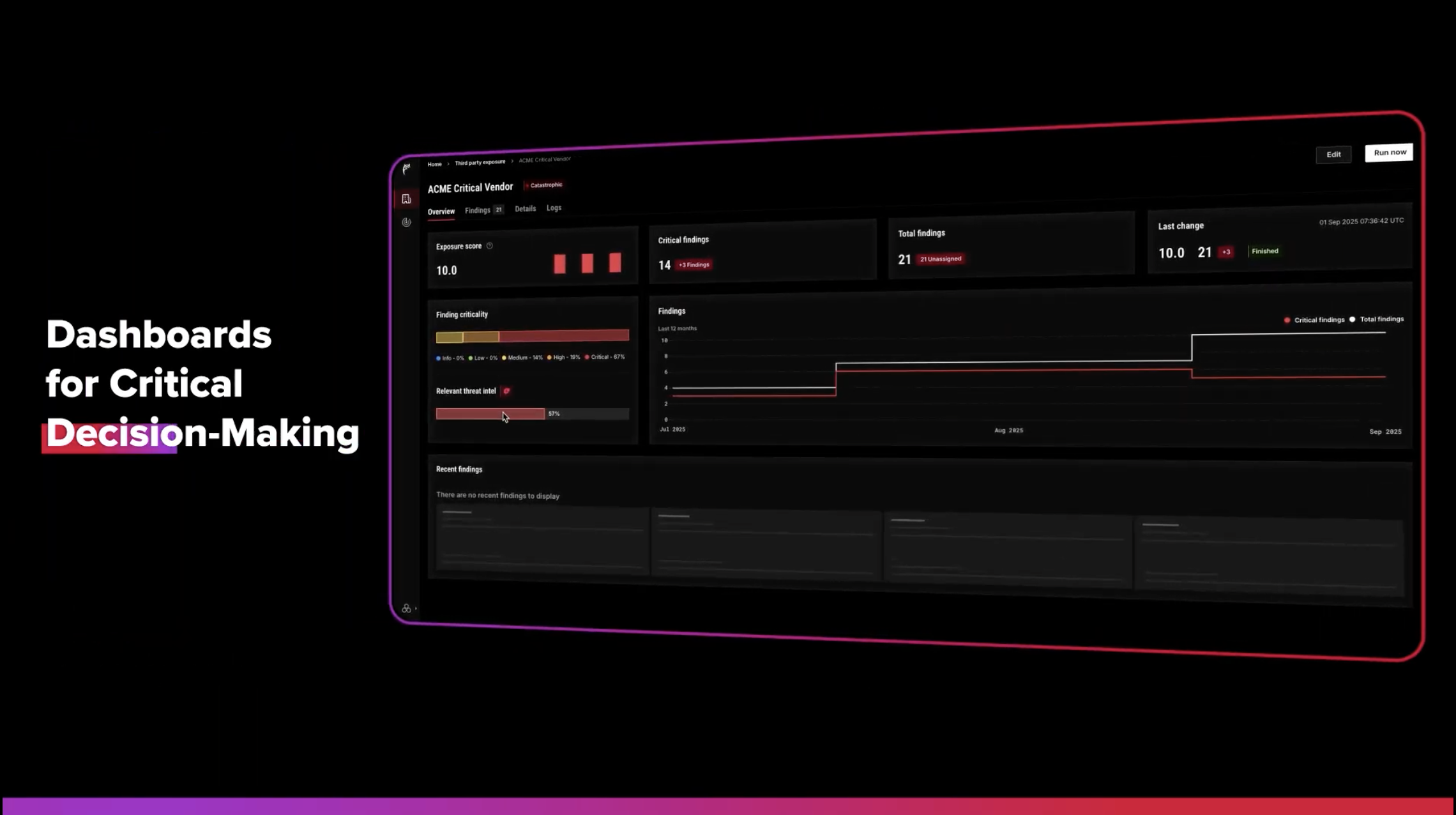Screen dimensions: 1456x815
Task: Click the ACME Critical Vendor page title
Action: (470, 188)
